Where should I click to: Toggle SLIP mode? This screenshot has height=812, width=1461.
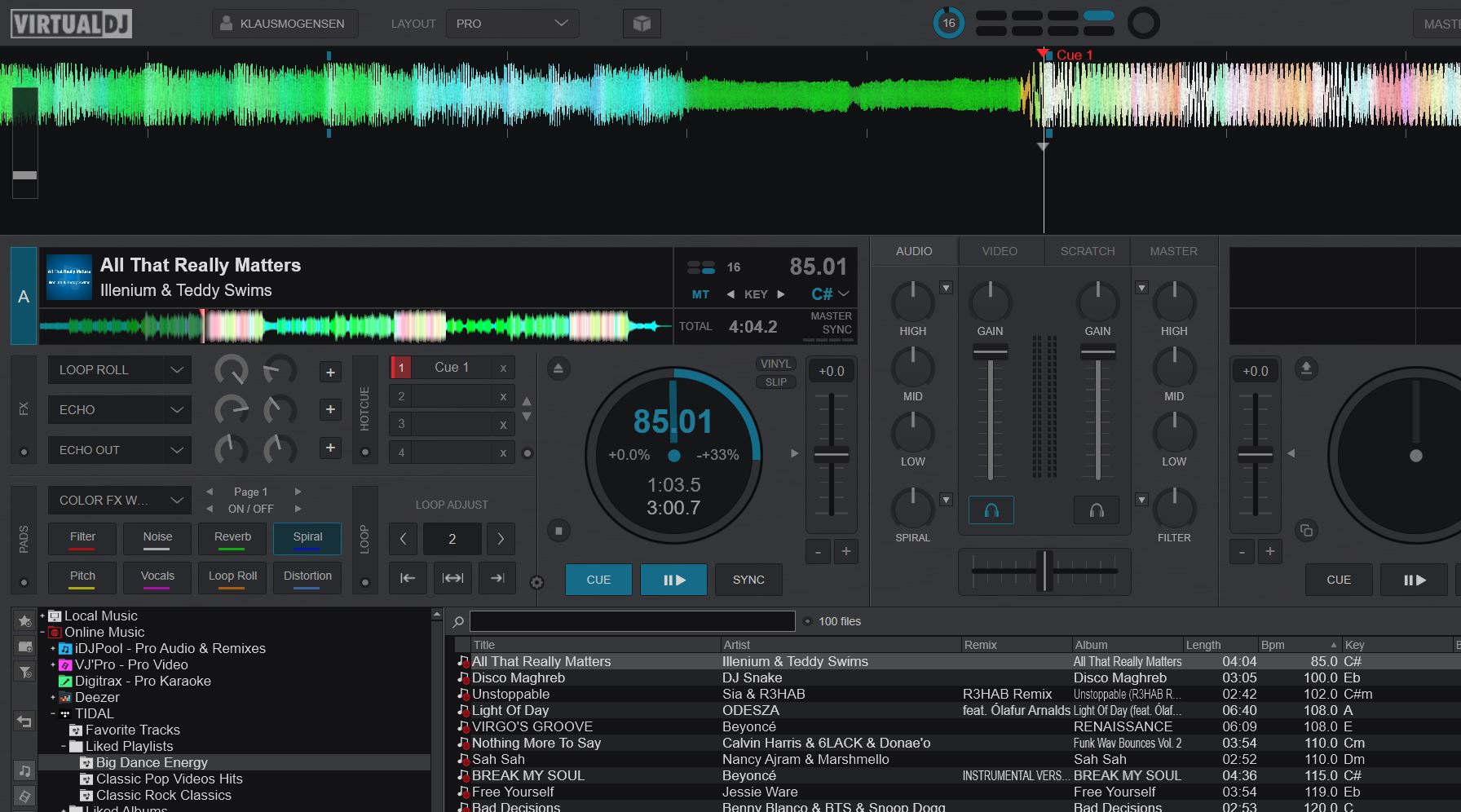tap(775, 382)
